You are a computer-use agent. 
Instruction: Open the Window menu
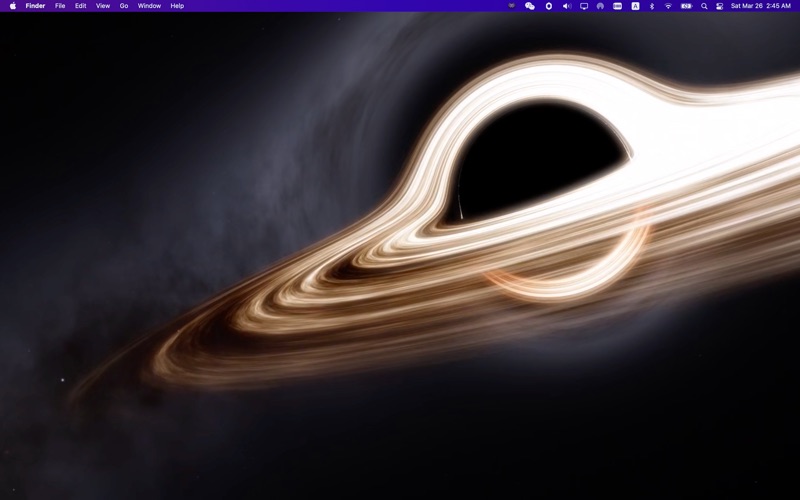[x=149, y=6]
